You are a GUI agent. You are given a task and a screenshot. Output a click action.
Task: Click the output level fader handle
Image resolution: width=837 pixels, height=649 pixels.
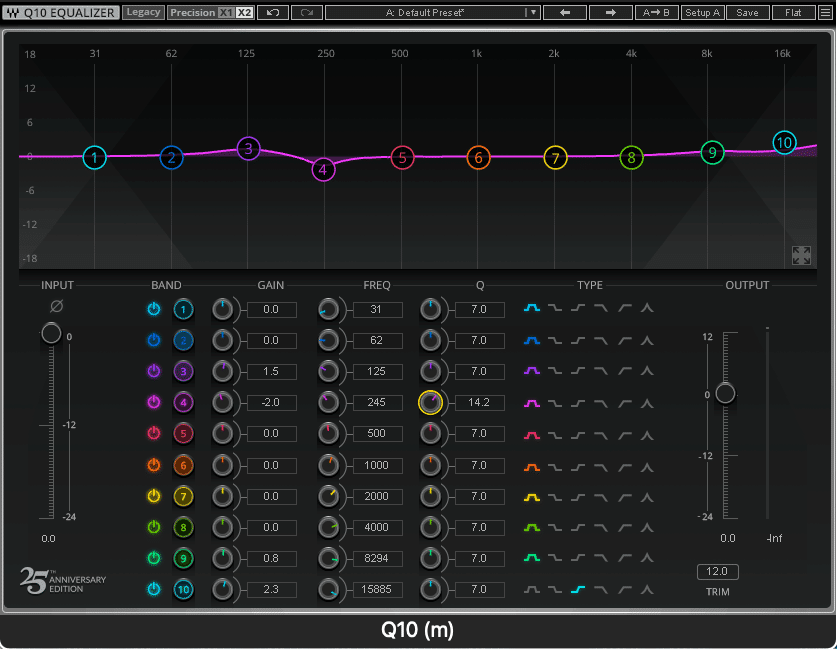coord(725,394)
